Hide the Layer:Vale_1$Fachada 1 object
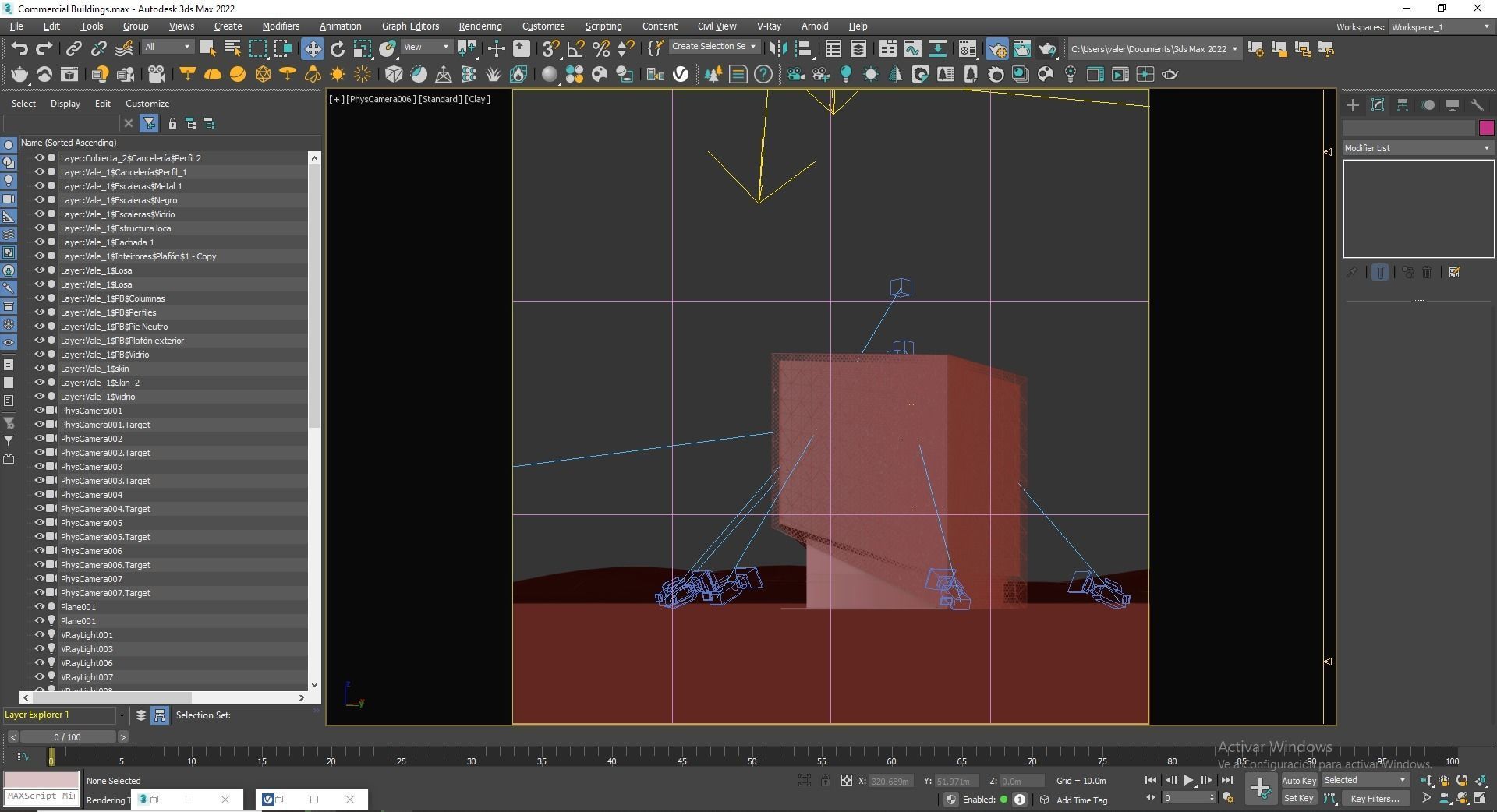Screen dimensions: 1497x812 (x=39, y=242)
